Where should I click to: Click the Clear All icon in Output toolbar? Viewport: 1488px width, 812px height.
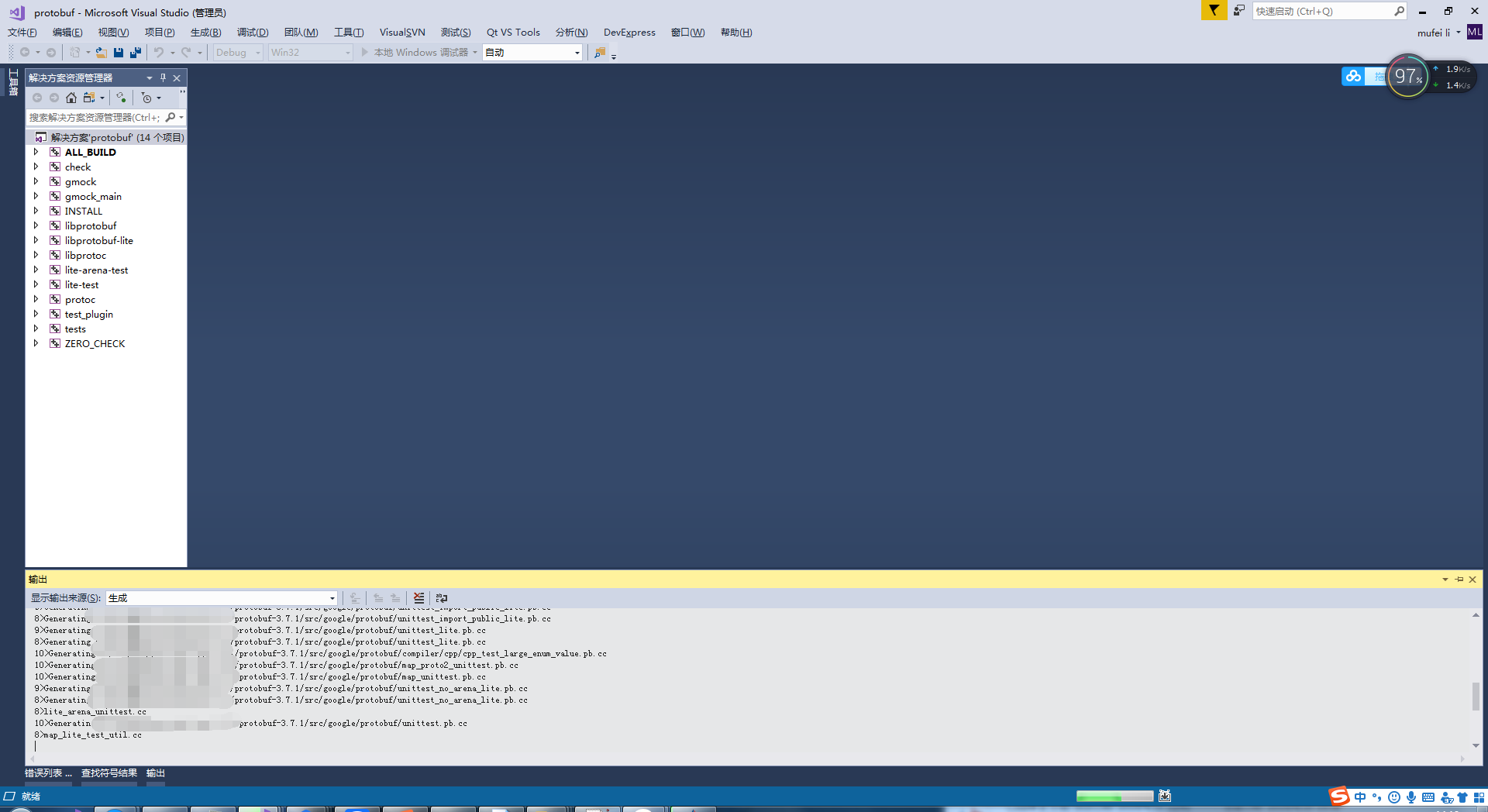coord(419,598)
